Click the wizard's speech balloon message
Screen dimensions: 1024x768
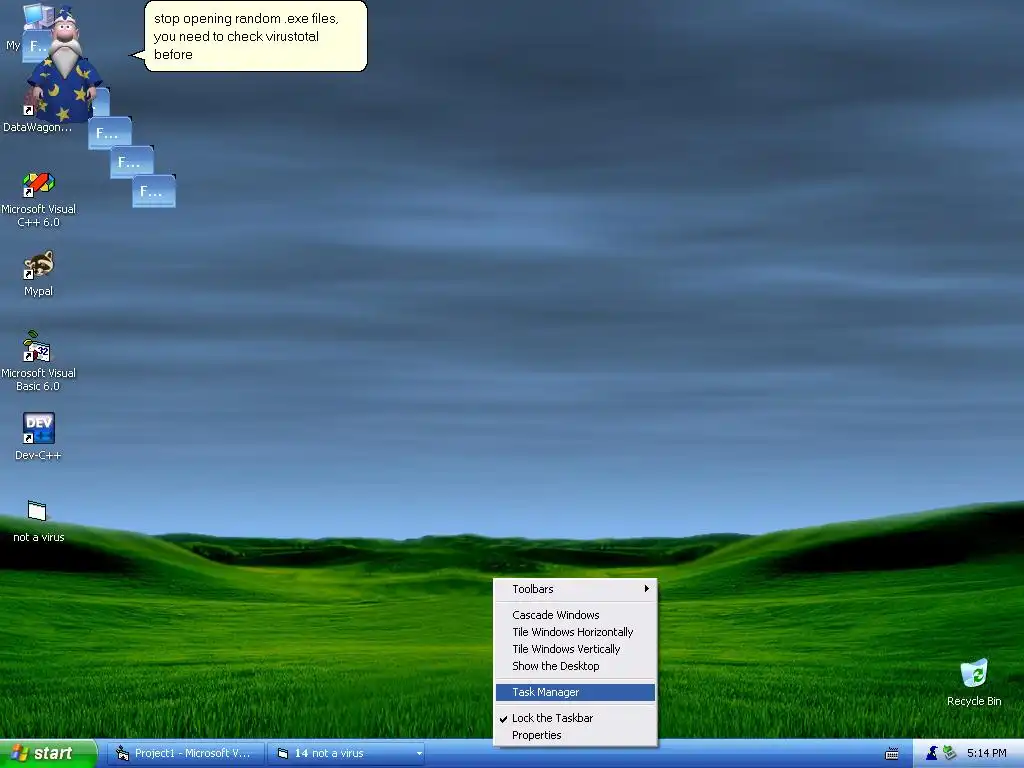[x=255, y=36]
